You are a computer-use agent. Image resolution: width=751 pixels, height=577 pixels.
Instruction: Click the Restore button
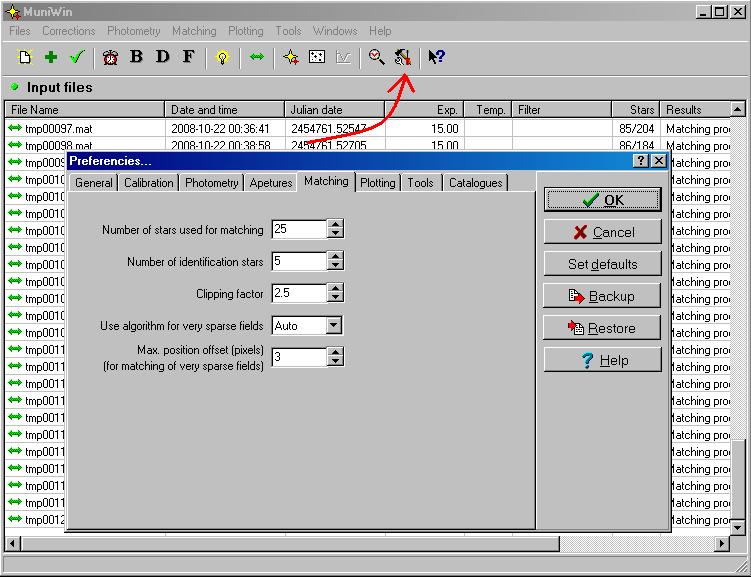coord(602,328)
